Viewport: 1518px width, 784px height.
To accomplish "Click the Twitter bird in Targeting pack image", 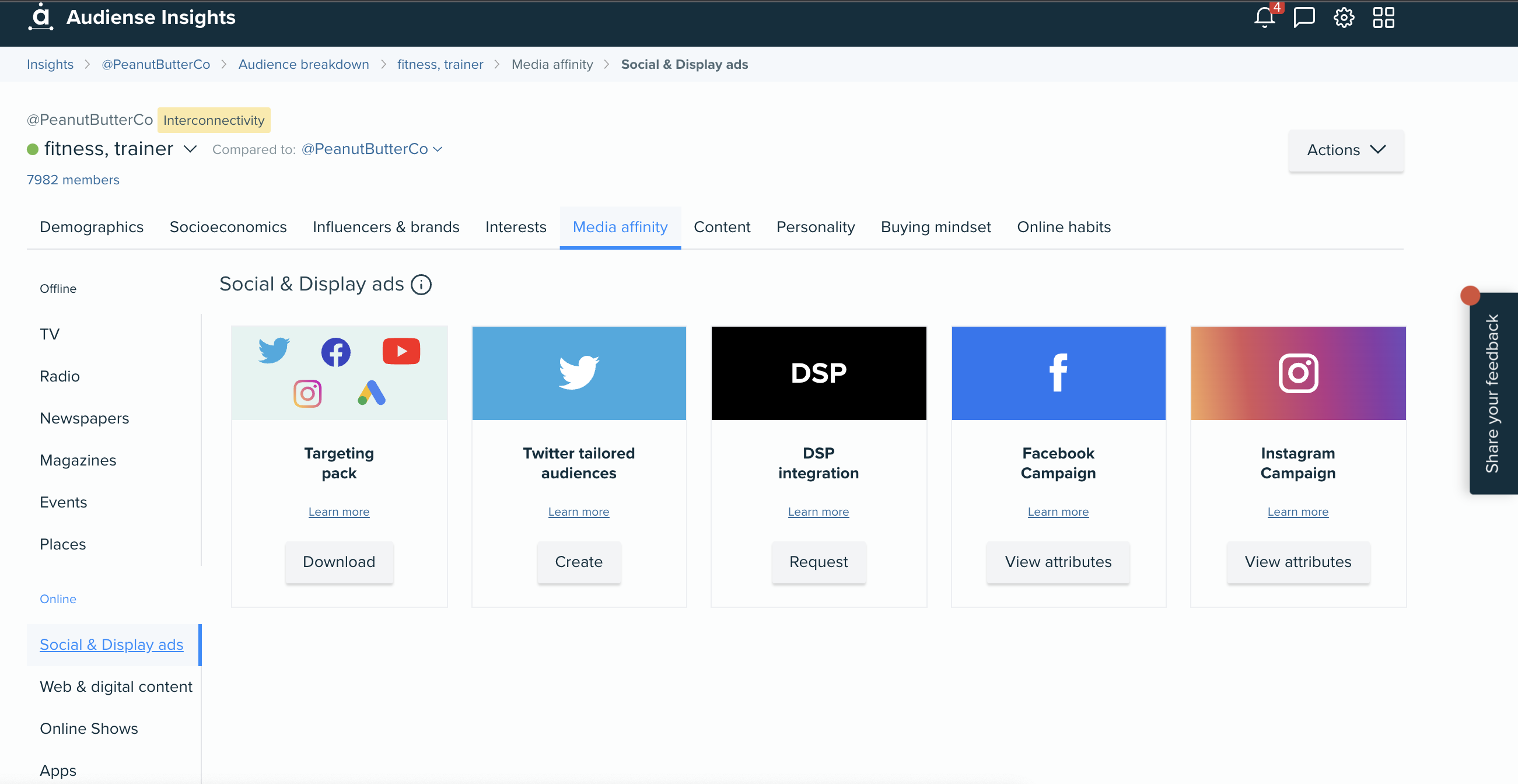I will (x=274, y=351).
